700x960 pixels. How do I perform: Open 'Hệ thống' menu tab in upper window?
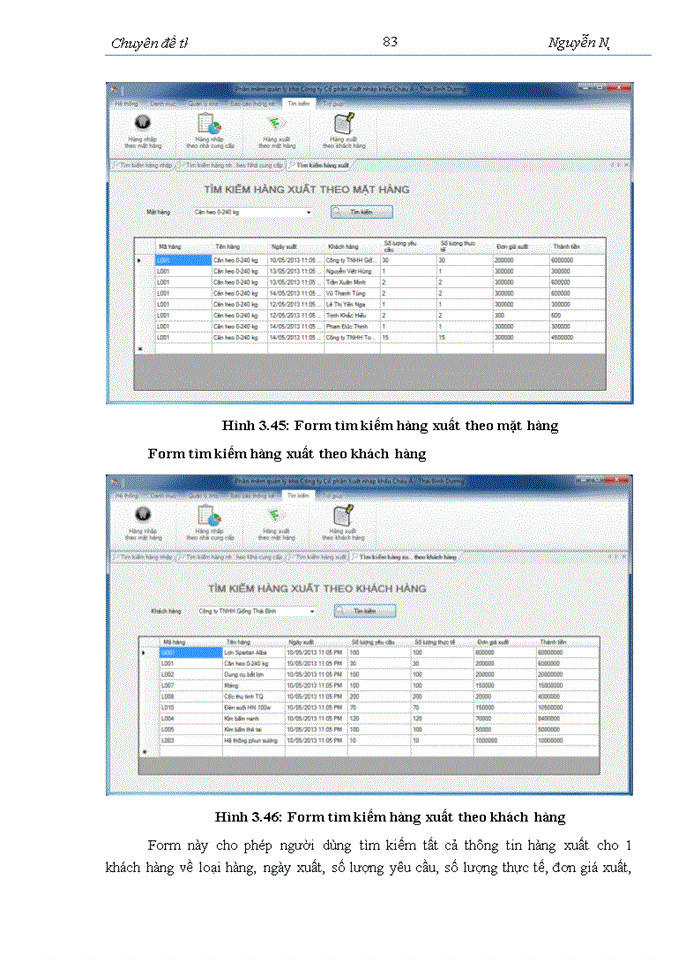pos(126,104)
